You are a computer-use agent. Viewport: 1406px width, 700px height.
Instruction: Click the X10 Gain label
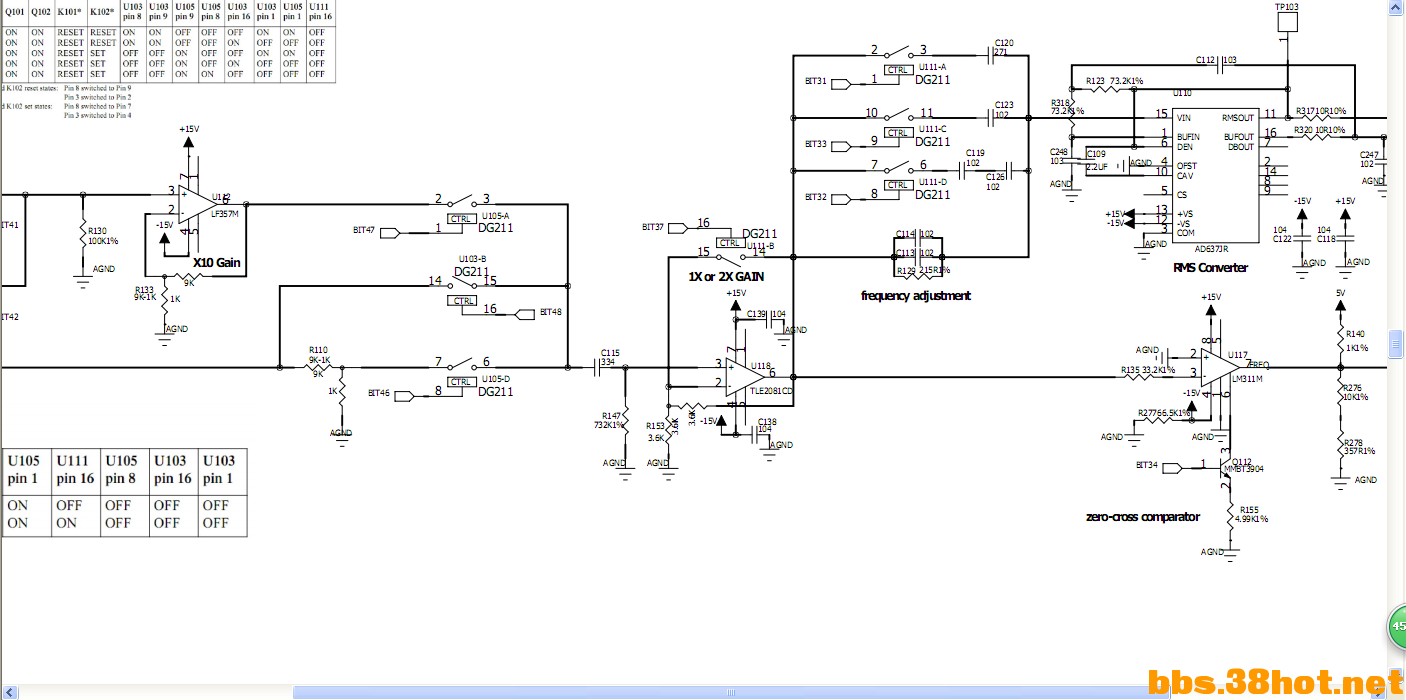click(218, 263)
